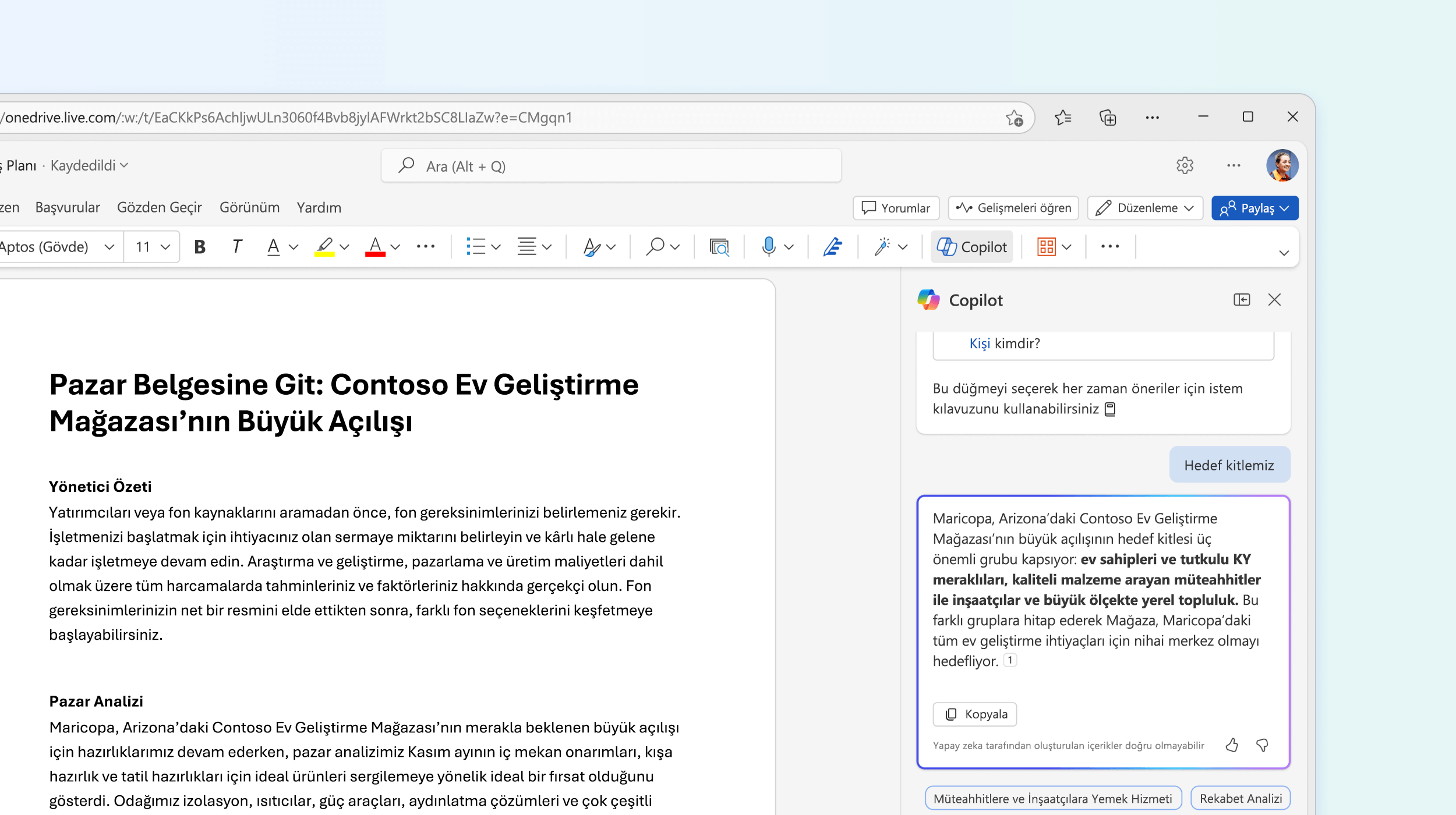The width and height of the screenshot is (1456, 815).
Task: Expand the Kaydedildi save status dropdown
Action: (89, 165)
